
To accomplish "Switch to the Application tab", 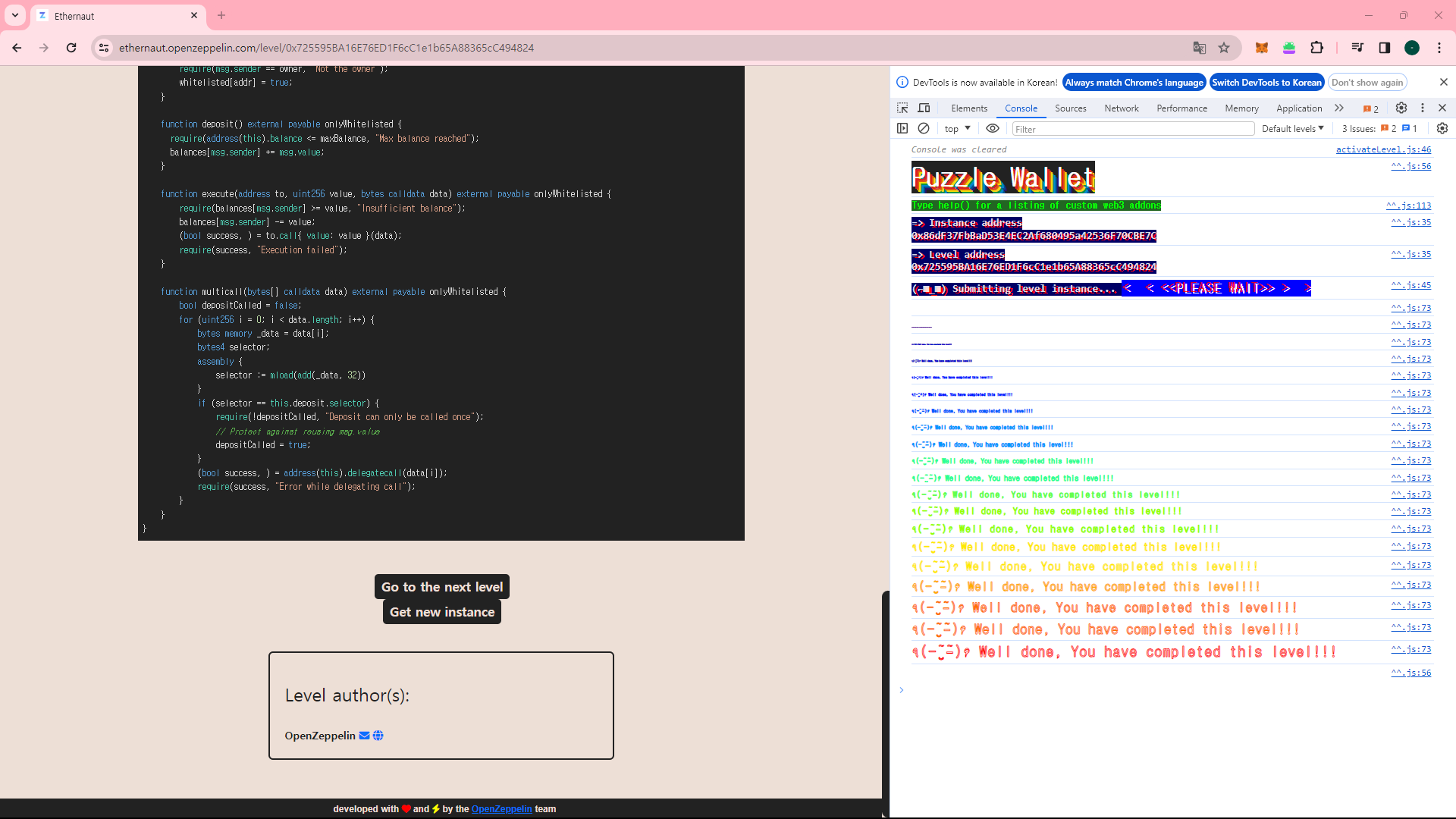I will point(1298,108).
